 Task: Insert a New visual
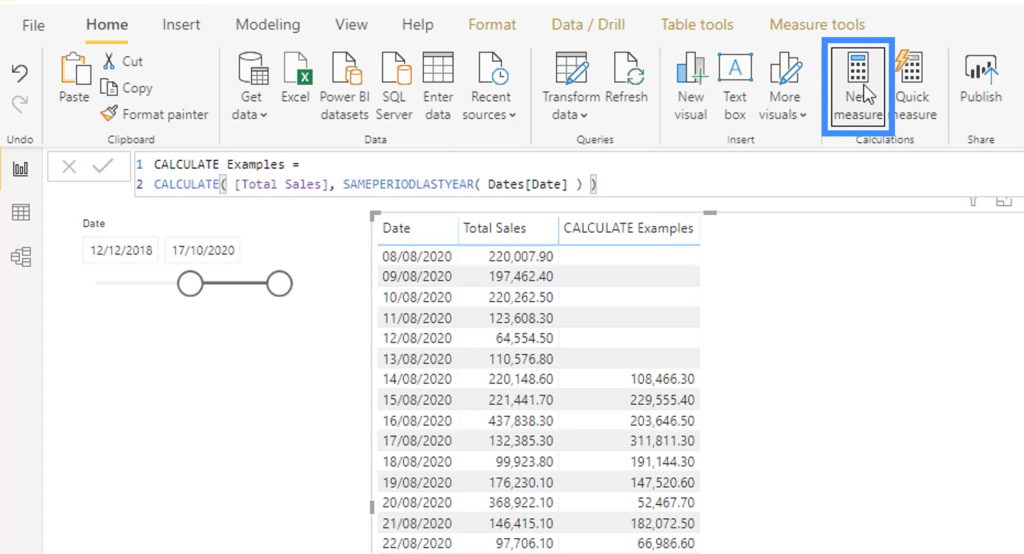(x=690, y=87)
